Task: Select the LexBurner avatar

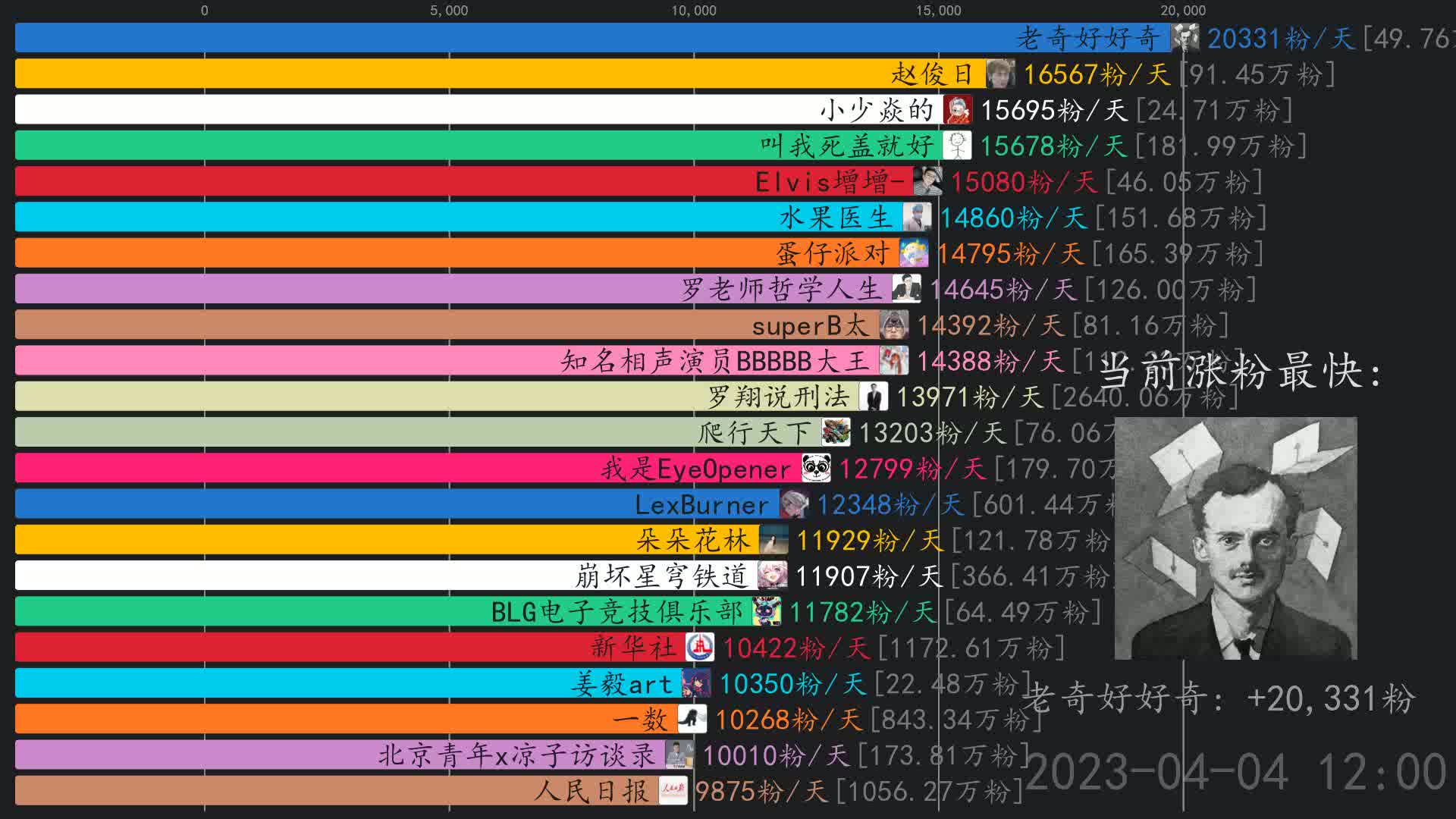Action: tap(795, 504)
